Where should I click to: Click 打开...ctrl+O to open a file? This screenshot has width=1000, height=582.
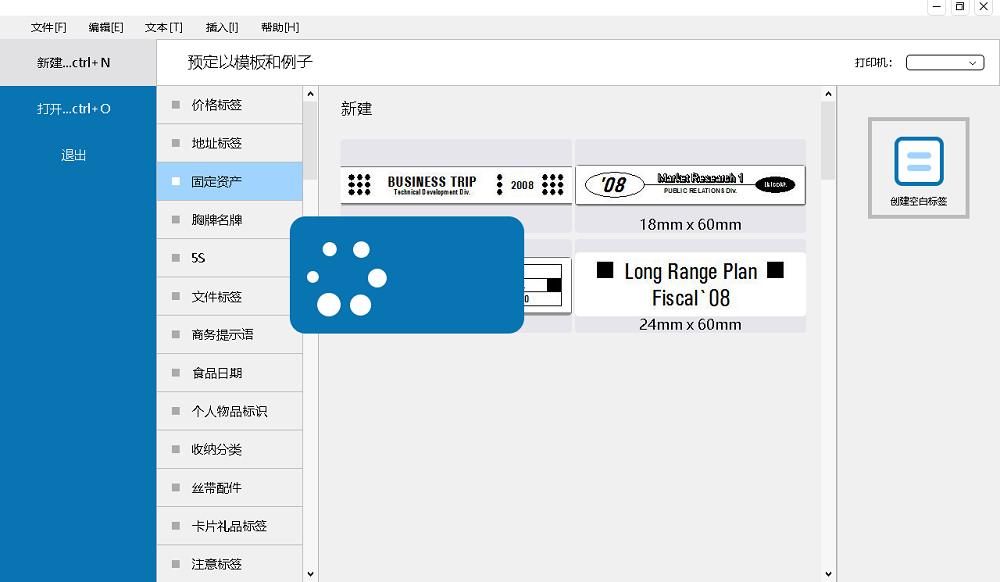point(74,108)
